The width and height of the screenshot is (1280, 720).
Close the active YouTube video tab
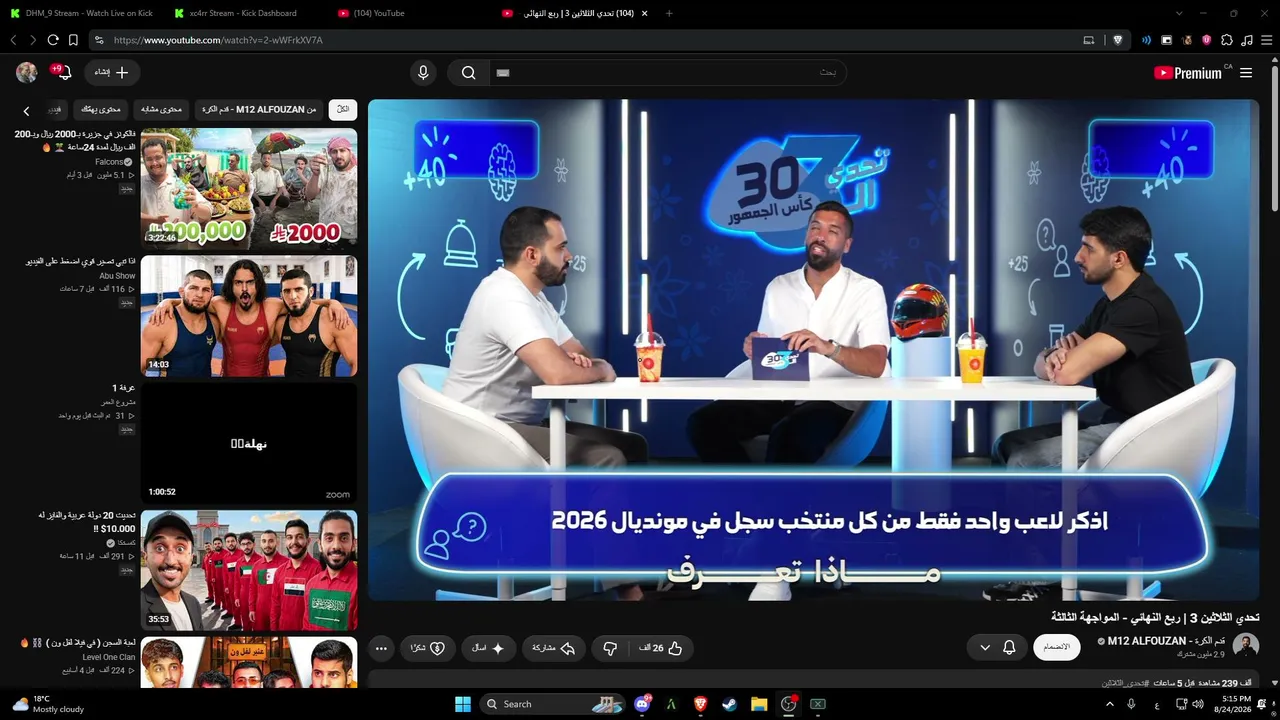click(x=644, y=13)
